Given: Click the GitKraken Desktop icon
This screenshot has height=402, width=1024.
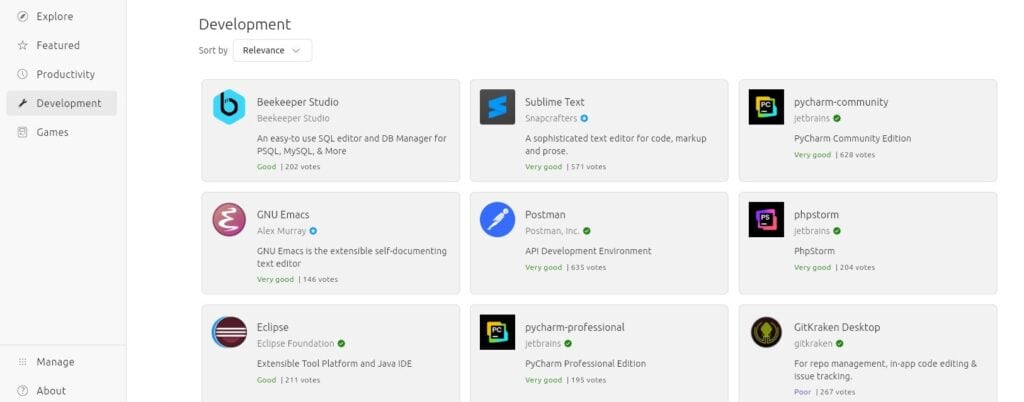Looking at the screenshot, I should [766, 332].
